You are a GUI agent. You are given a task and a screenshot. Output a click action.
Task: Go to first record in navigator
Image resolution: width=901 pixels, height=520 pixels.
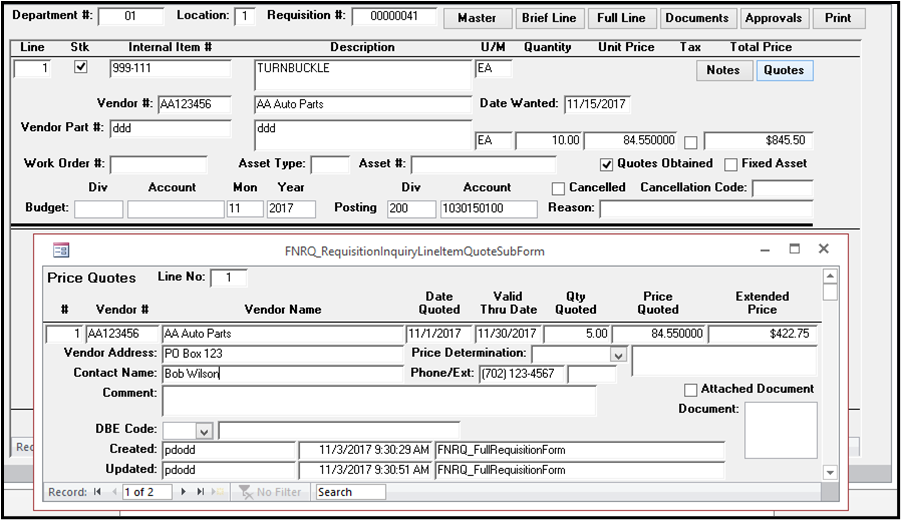(97, 492)
